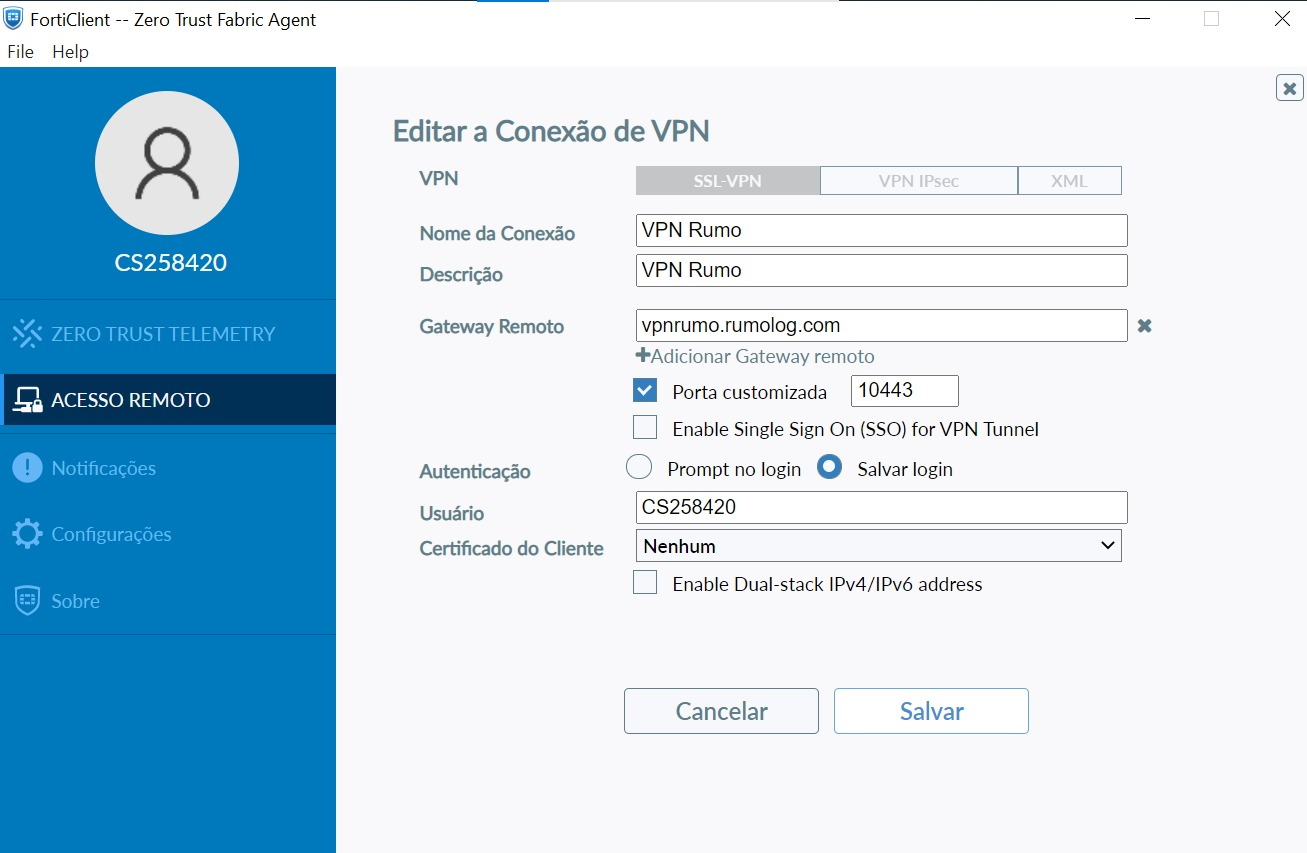
Task: Switch to the VPN IPsec tab
Action: pyautogui.click(x=919, y=181)
